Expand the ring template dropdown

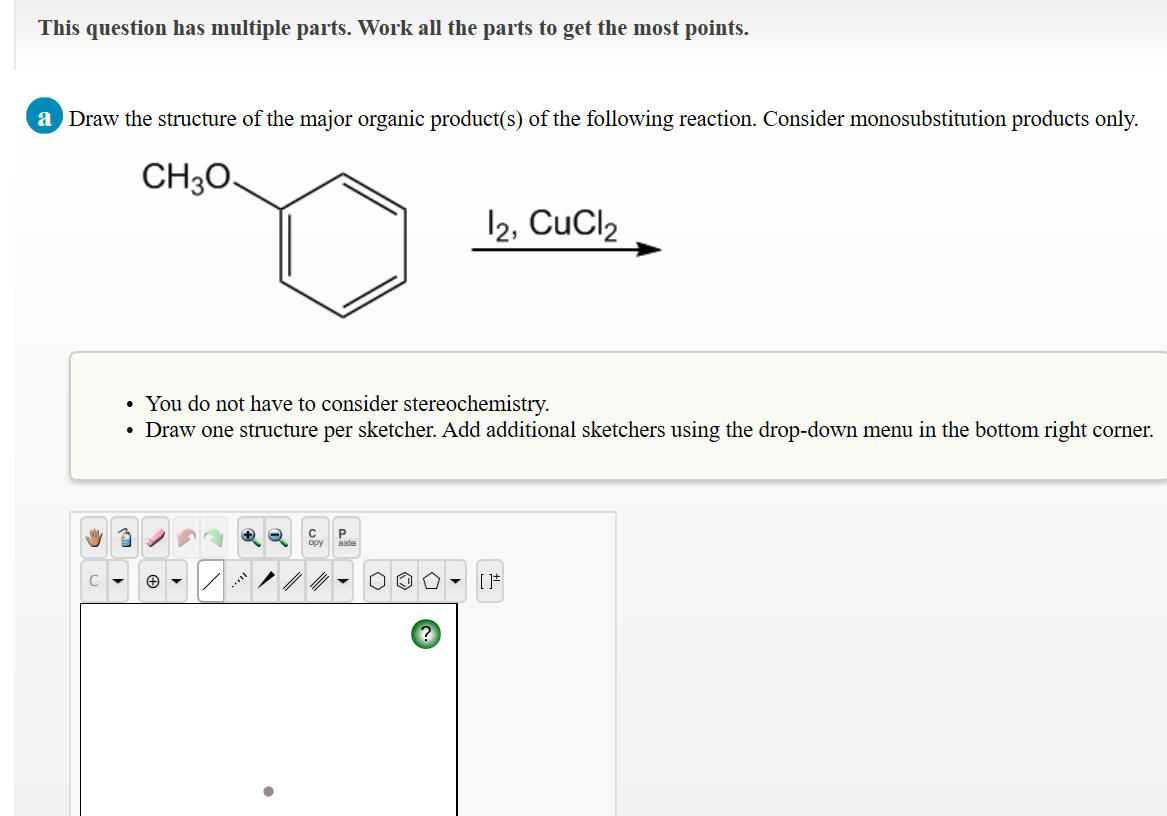click(454, 581)
